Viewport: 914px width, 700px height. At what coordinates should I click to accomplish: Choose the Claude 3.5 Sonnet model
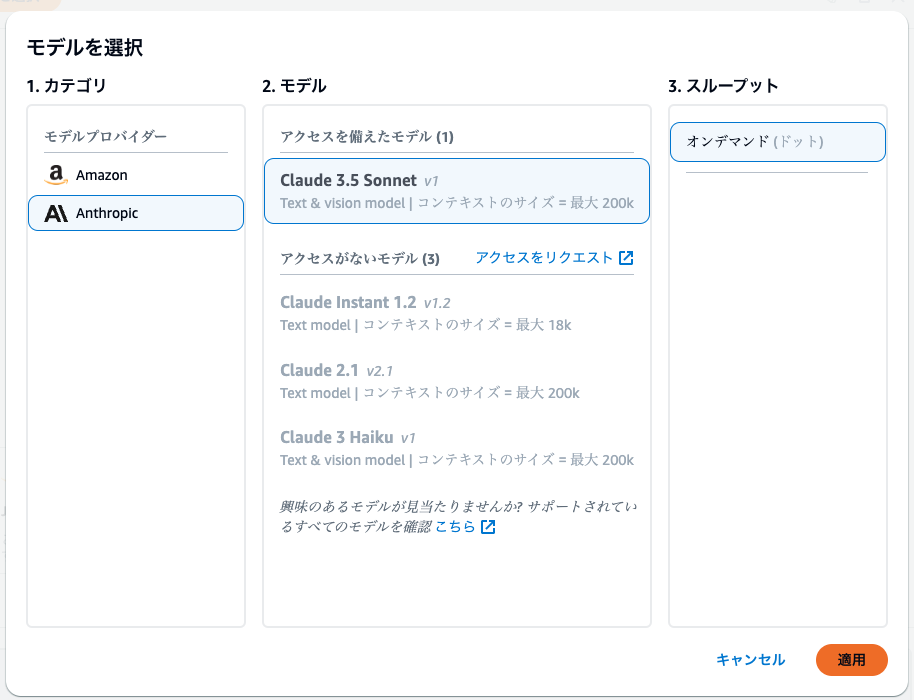[x=457, y=191]
